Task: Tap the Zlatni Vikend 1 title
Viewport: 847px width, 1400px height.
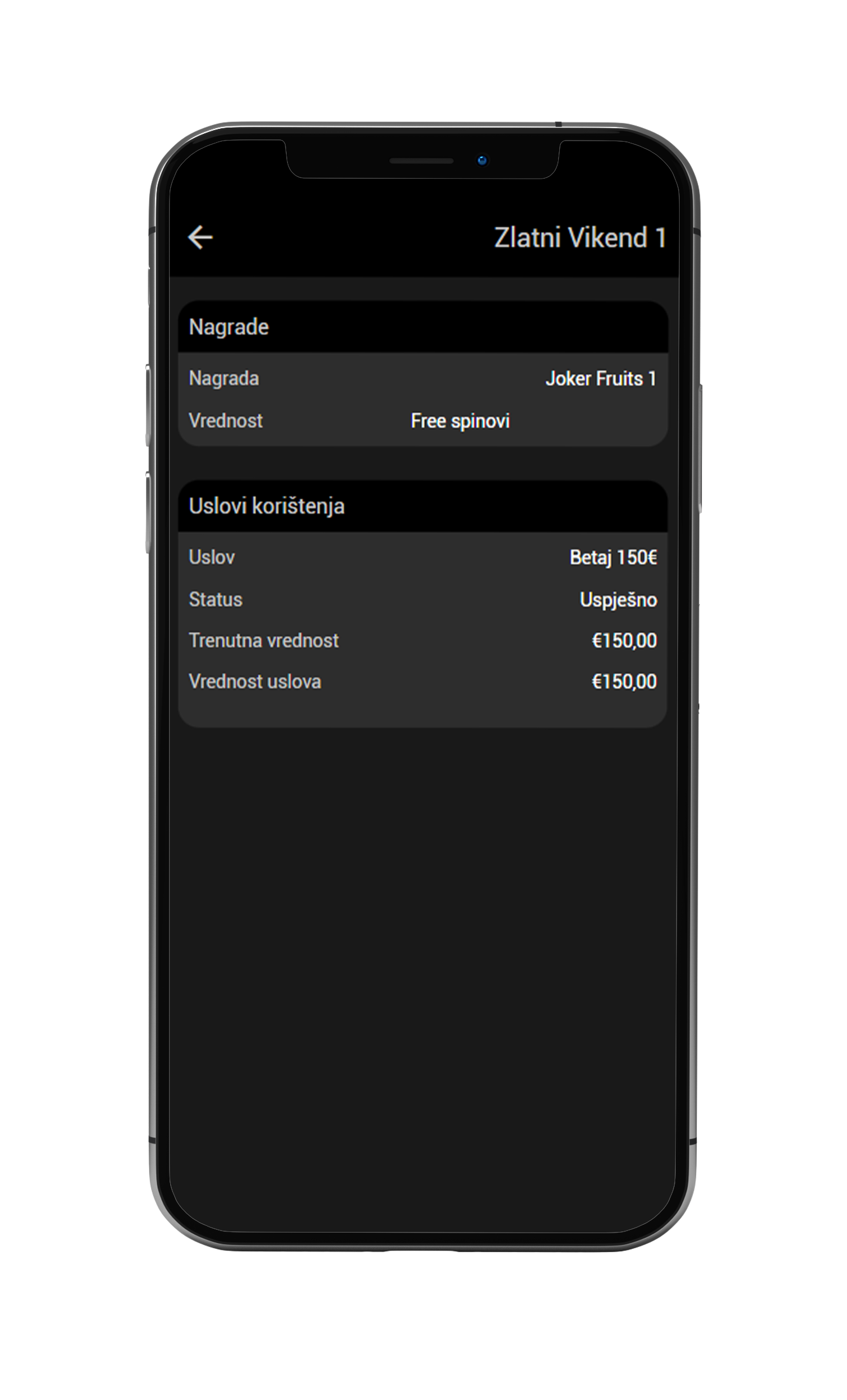Action: click(579, 237)
